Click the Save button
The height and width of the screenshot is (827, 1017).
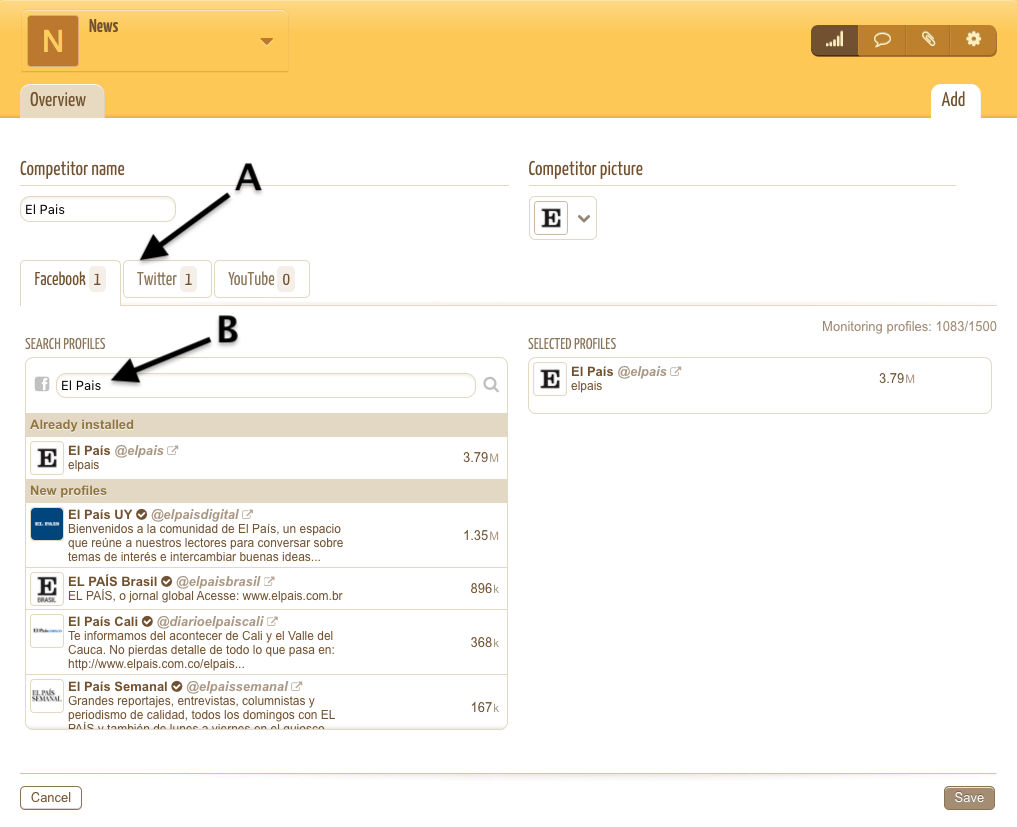point(969,798)
